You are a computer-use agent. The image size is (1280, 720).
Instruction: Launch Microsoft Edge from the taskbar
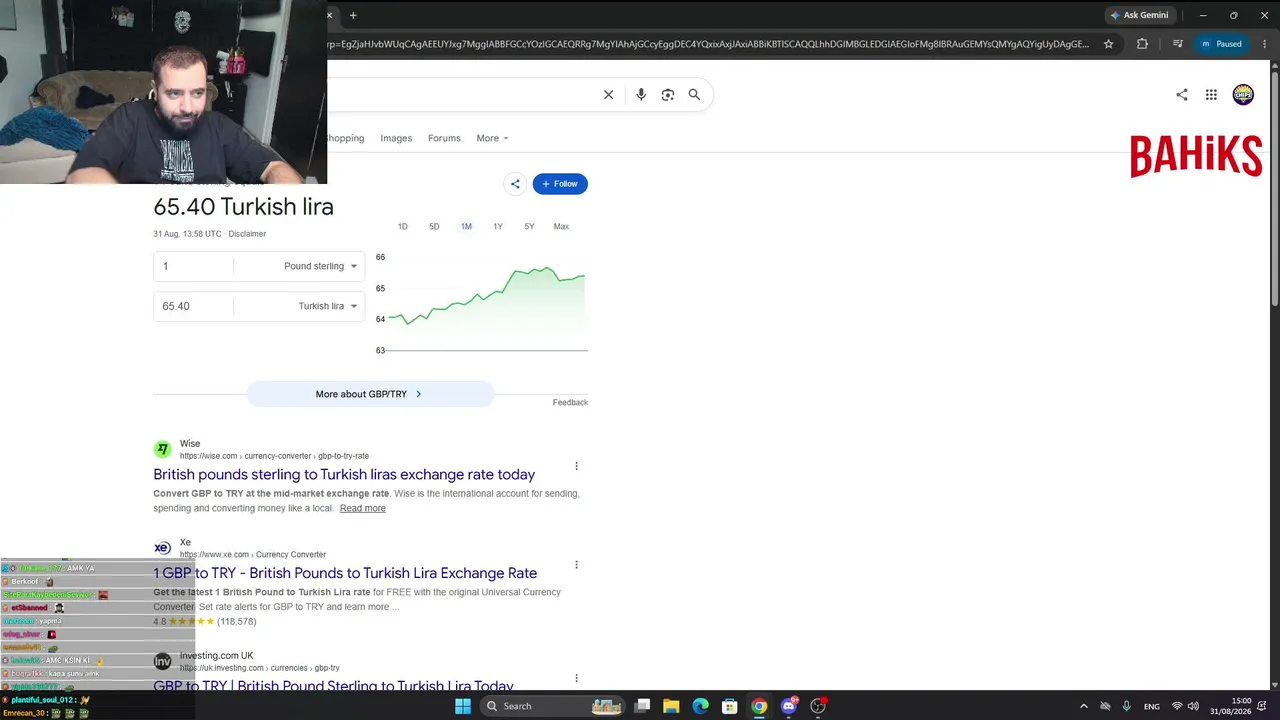[700, 706]
